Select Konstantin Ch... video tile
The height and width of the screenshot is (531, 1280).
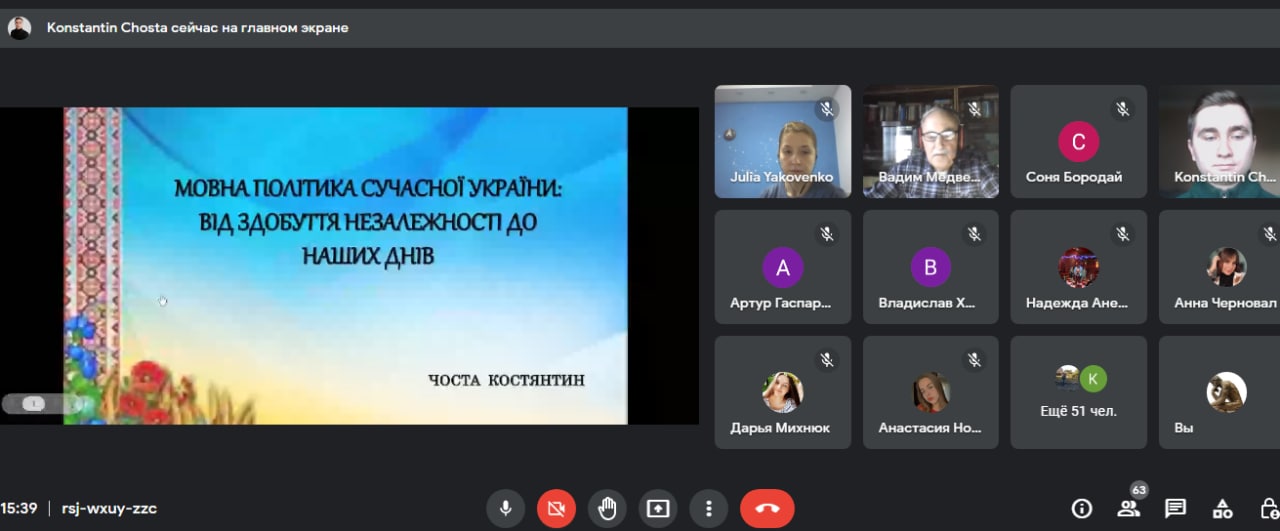tap(1219, 141)
